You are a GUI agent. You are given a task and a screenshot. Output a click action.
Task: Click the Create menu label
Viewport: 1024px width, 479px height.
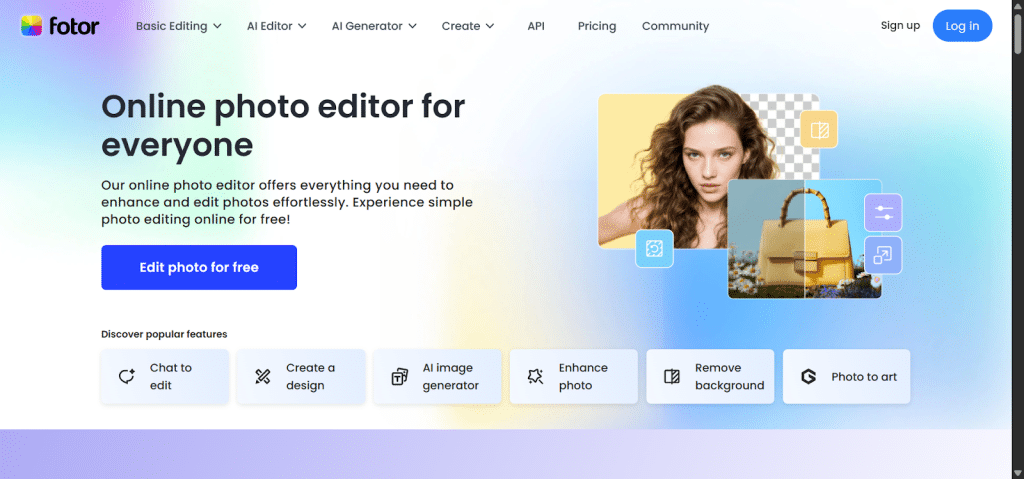461,26
